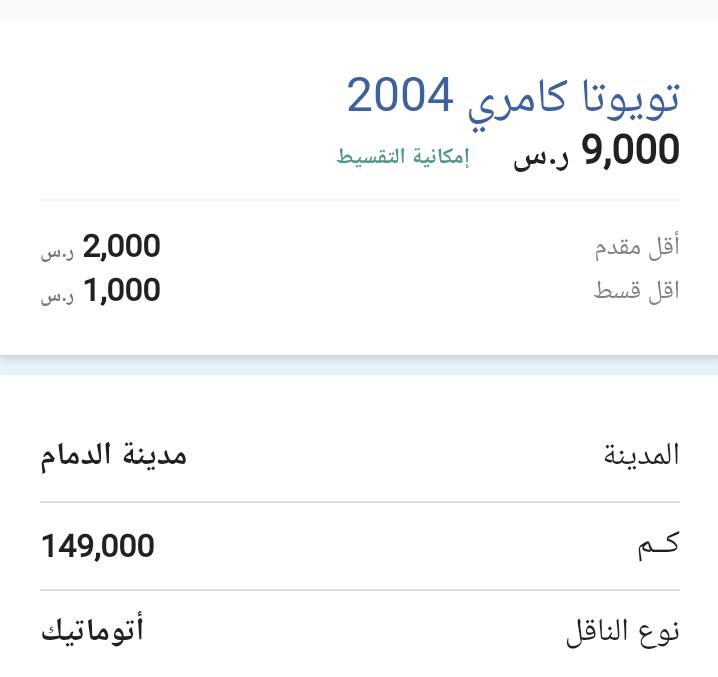Click the ر.س currency beside 2,000
The width and height of the screenshot is (718, 677).
coord(57,252)
